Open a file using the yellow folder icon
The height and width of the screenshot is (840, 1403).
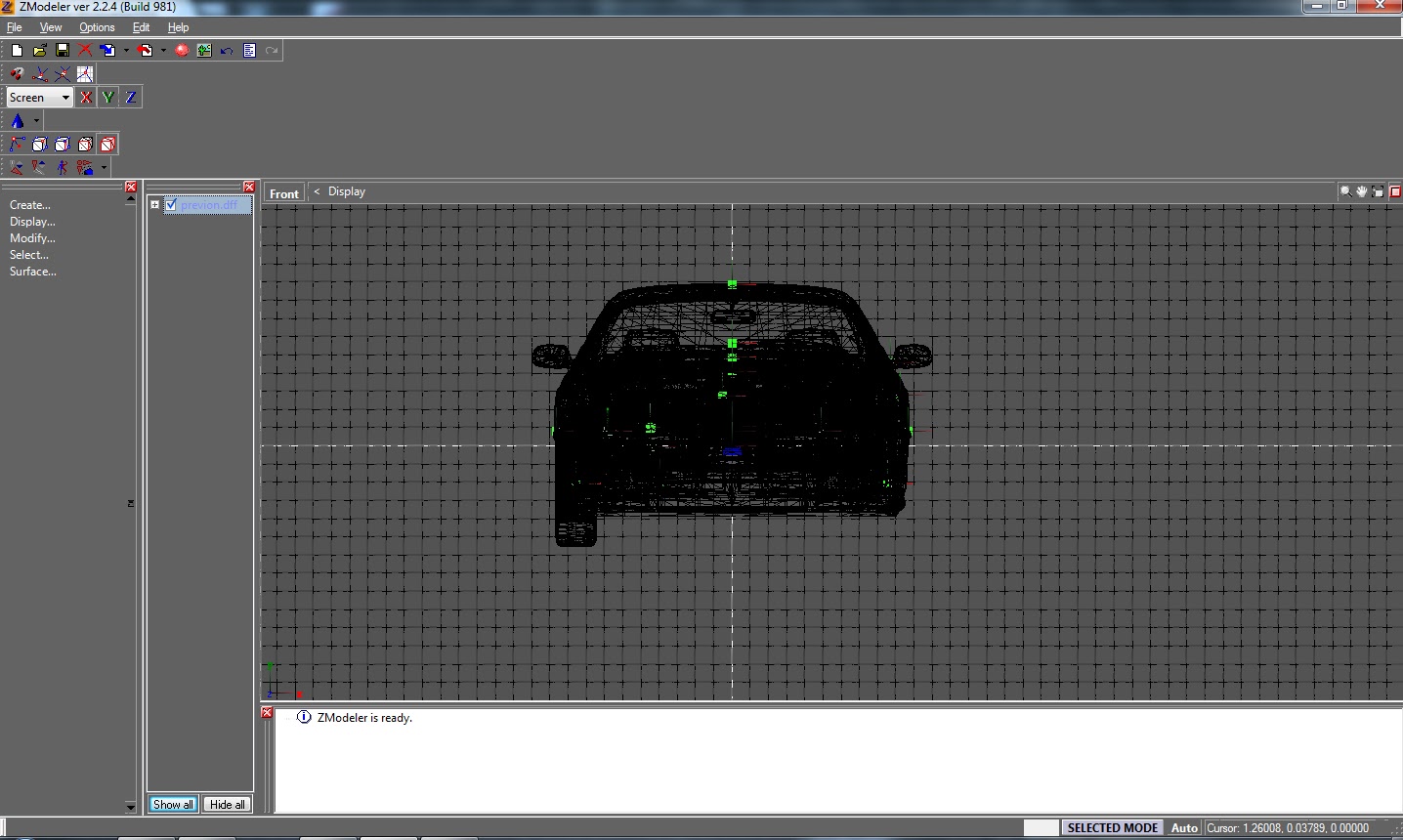tap(39, 50)
